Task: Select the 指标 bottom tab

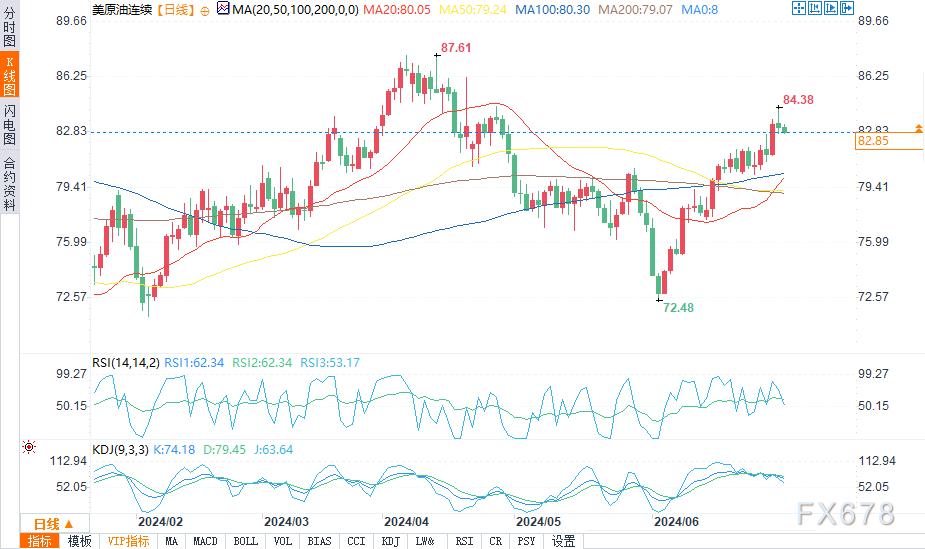Action: coord(40,541)
